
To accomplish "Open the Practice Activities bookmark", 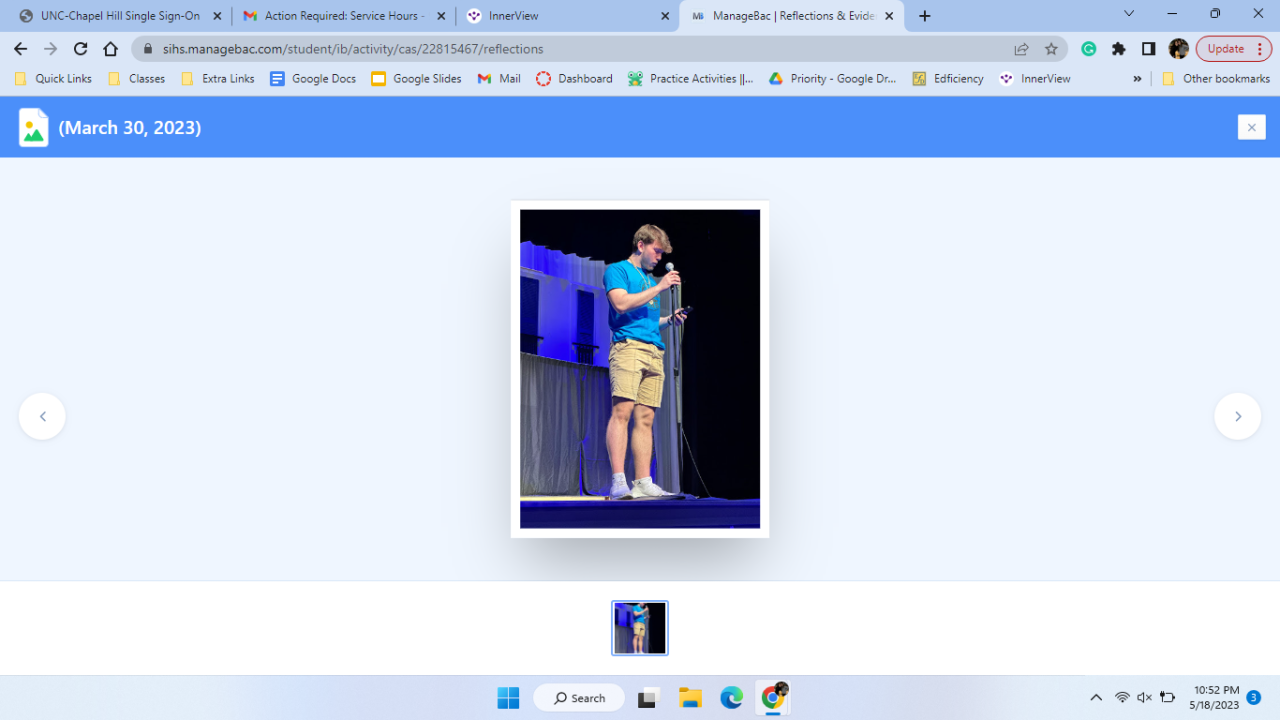I will click(691, 79).
